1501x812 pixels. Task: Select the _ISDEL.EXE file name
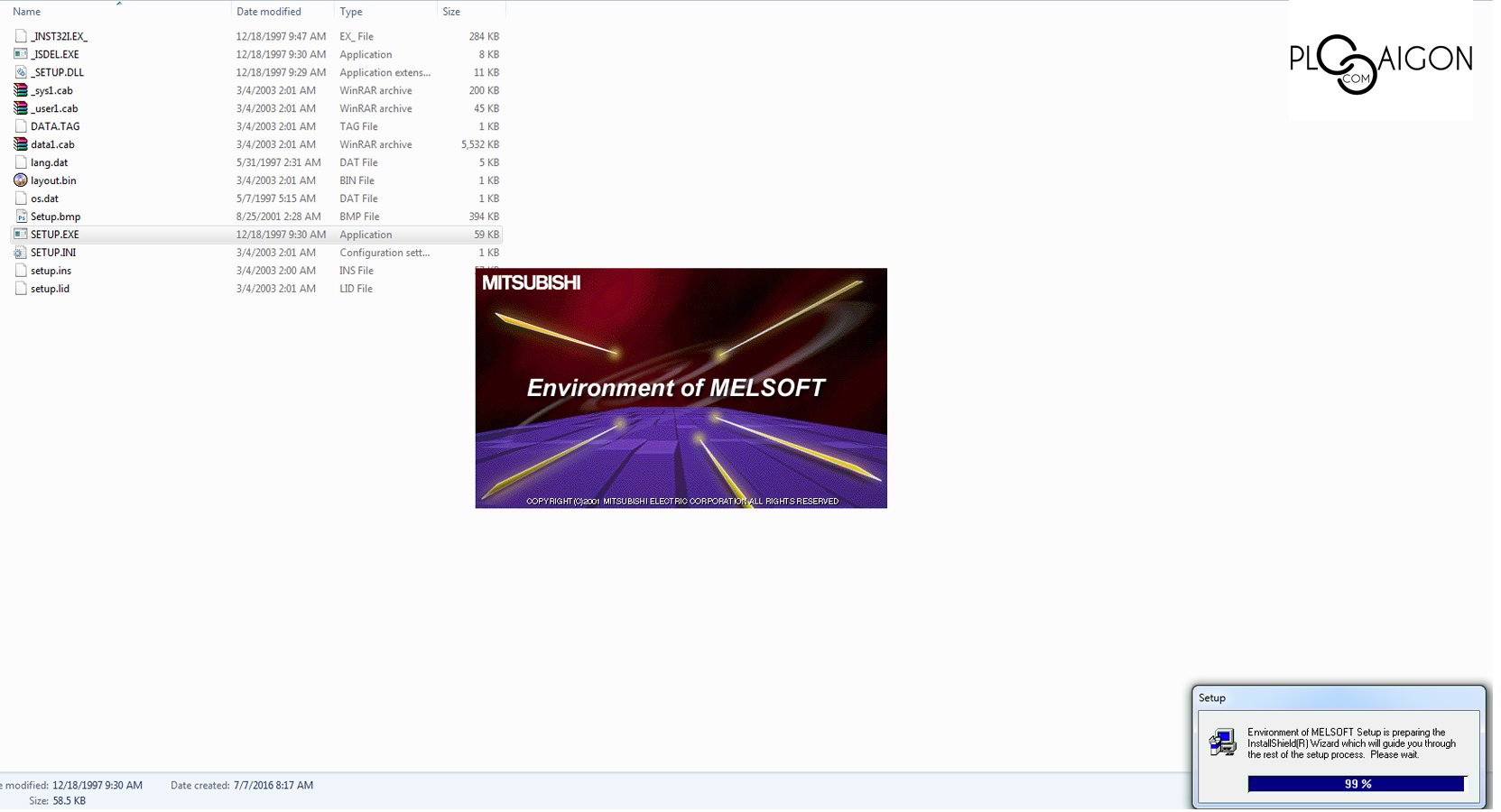pyautogui.click(x=55, y=54)
